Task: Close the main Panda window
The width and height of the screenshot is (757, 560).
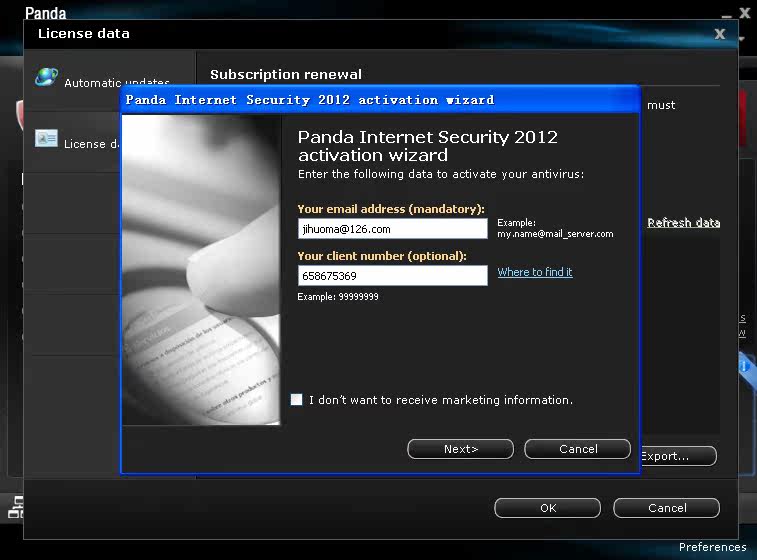Action: tap(745, 13)
